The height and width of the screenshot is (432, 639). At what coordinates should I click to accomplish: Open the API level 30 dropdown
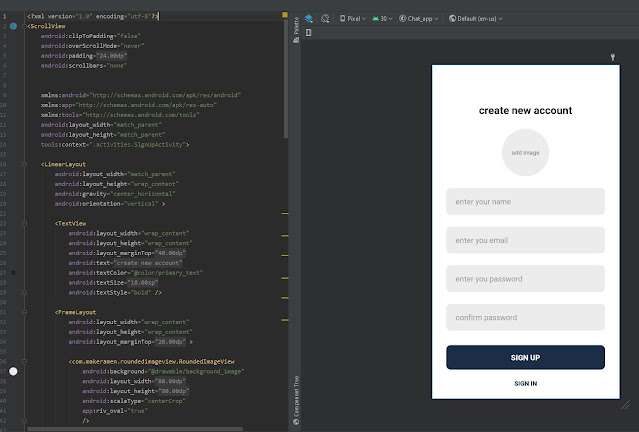(383, 18)
